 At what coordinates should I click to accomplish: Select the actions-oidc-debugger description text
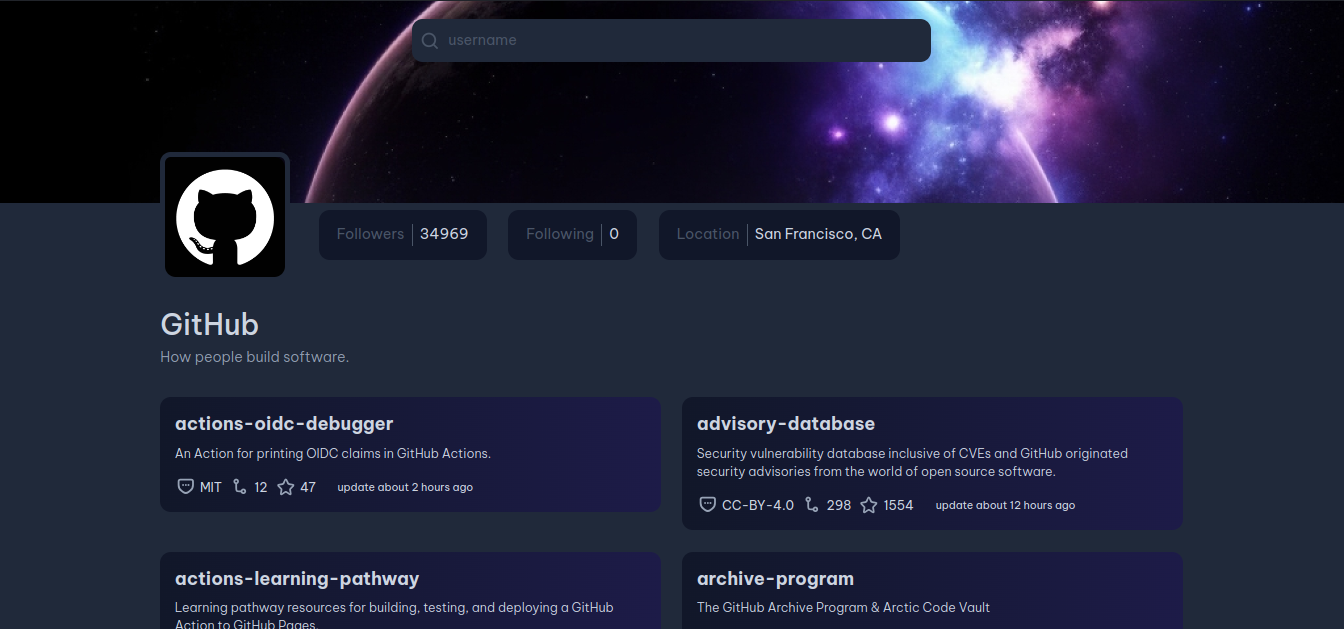point(333,453)
